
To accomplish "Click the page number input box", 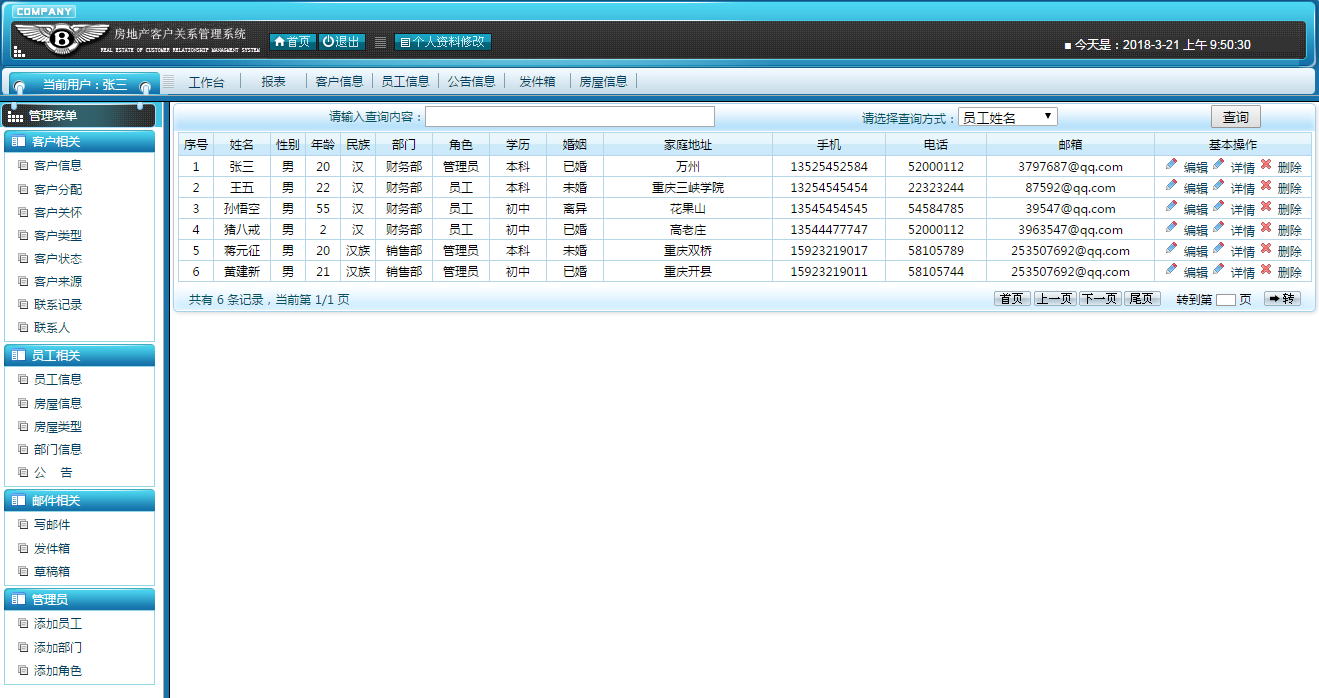I will tap(1225, 300).
